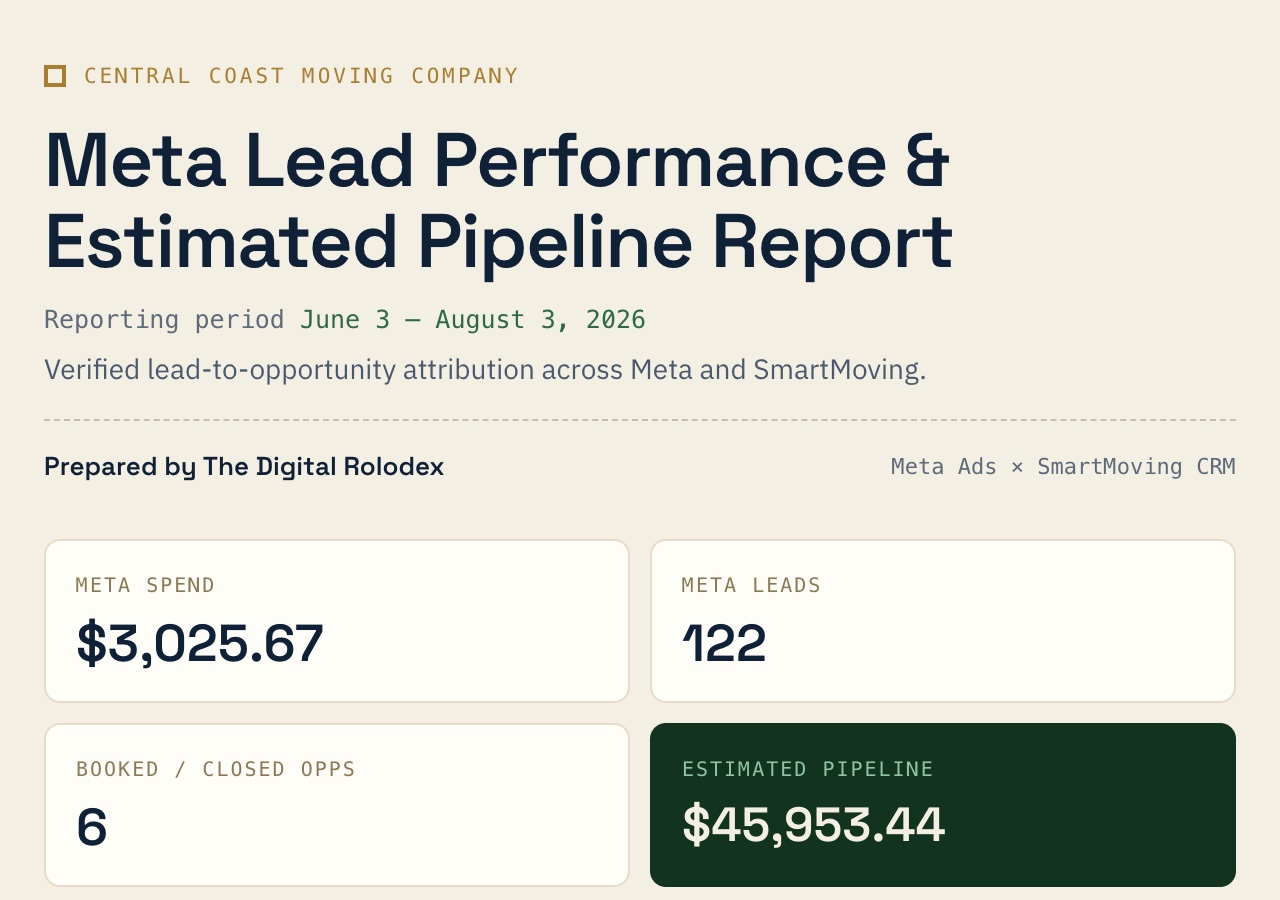
Task: Click the square logo icon beside company name
Action: (x=55, y=76)
